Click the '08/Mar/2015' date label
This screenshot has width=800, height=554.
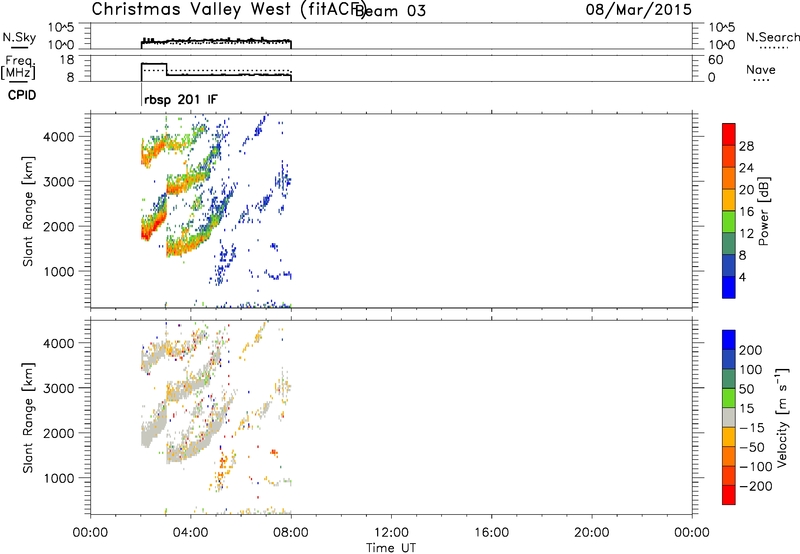coord(638,10)
